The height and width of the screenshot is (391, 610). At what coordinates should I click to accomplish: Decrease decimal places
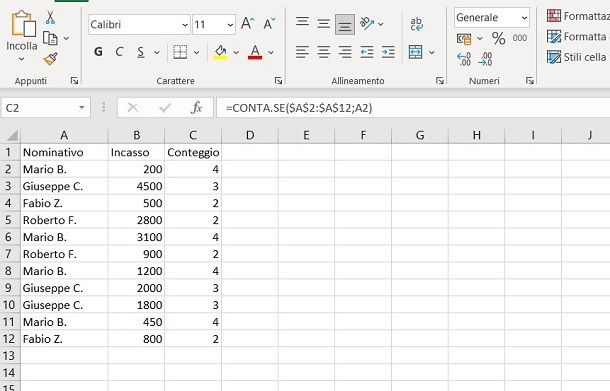(x=486, y=59)
